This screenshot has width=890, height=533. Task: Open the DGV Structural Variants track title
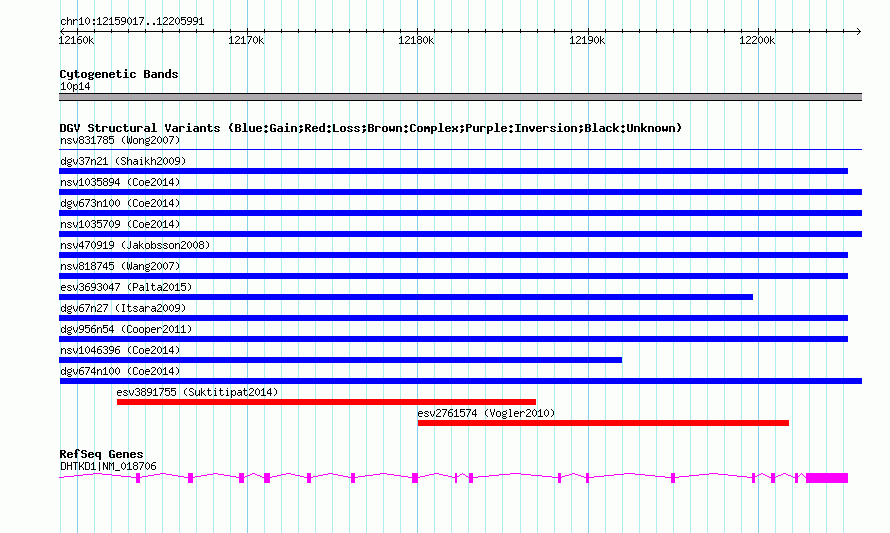(x=371, y=128)
